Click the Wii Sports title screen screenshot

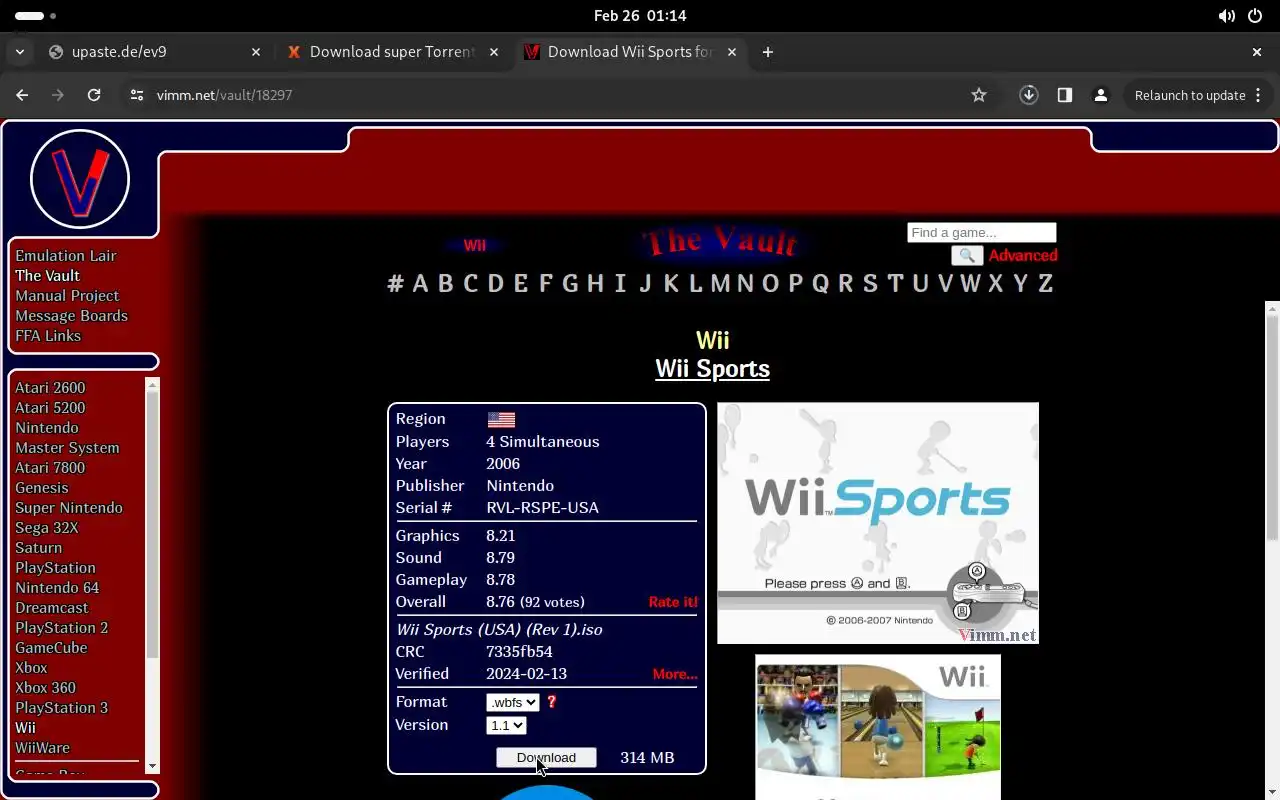coord(878,523)
